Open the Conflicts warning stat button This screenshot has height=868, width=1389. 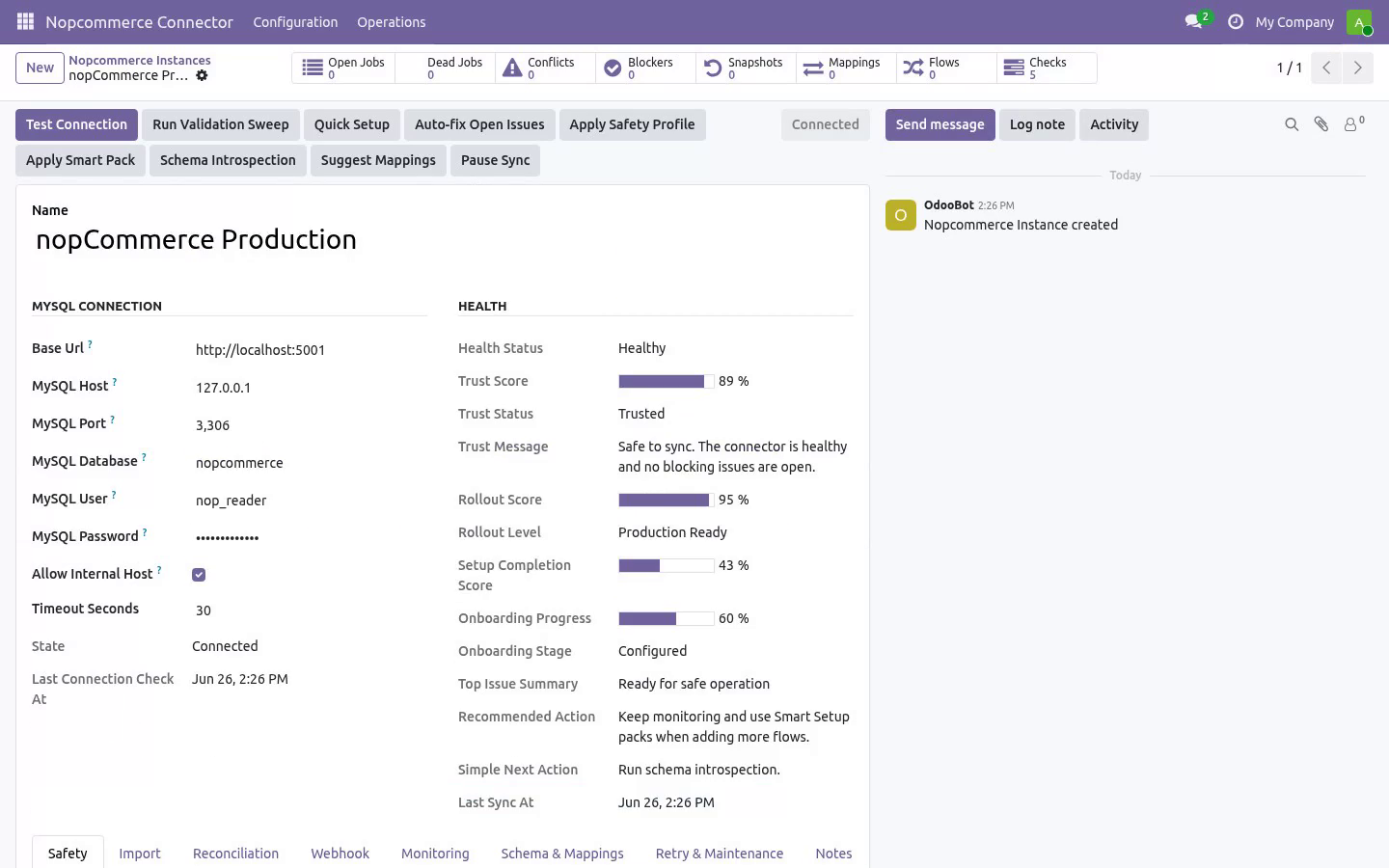point(545,68)
